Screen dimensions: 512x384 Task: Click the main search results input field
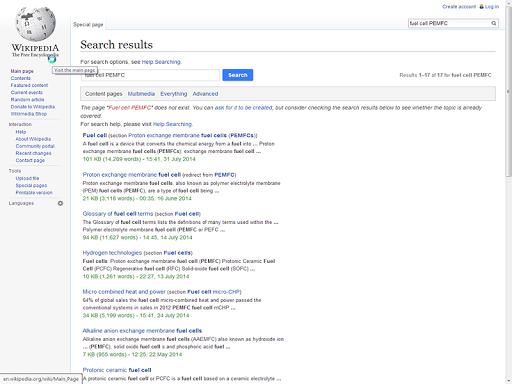(150, 75)
